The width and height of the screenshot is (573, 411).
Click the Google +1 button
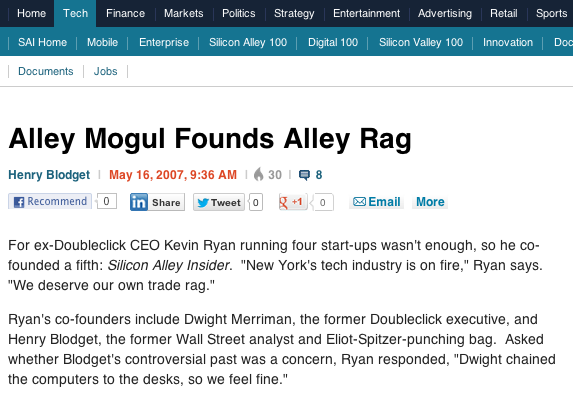pos(293,202)
